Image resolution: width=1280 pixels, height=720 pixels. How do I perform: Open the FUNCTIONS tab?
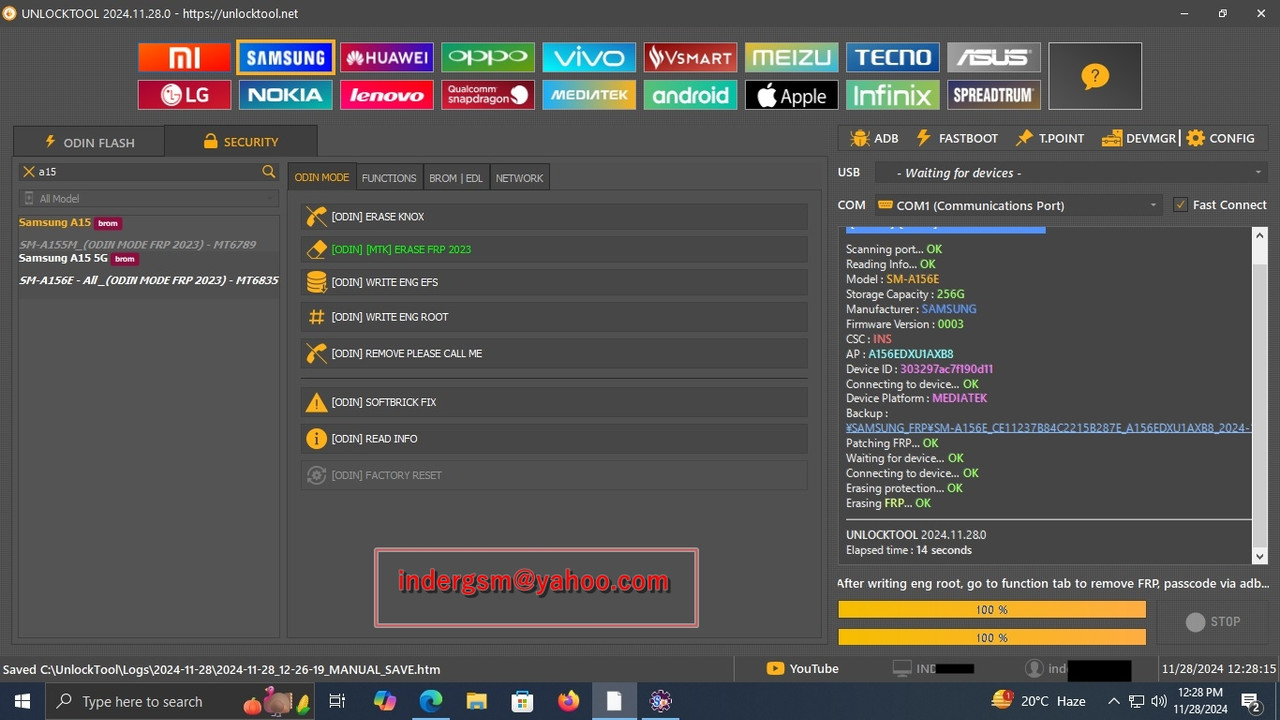(x=389, y=178)
